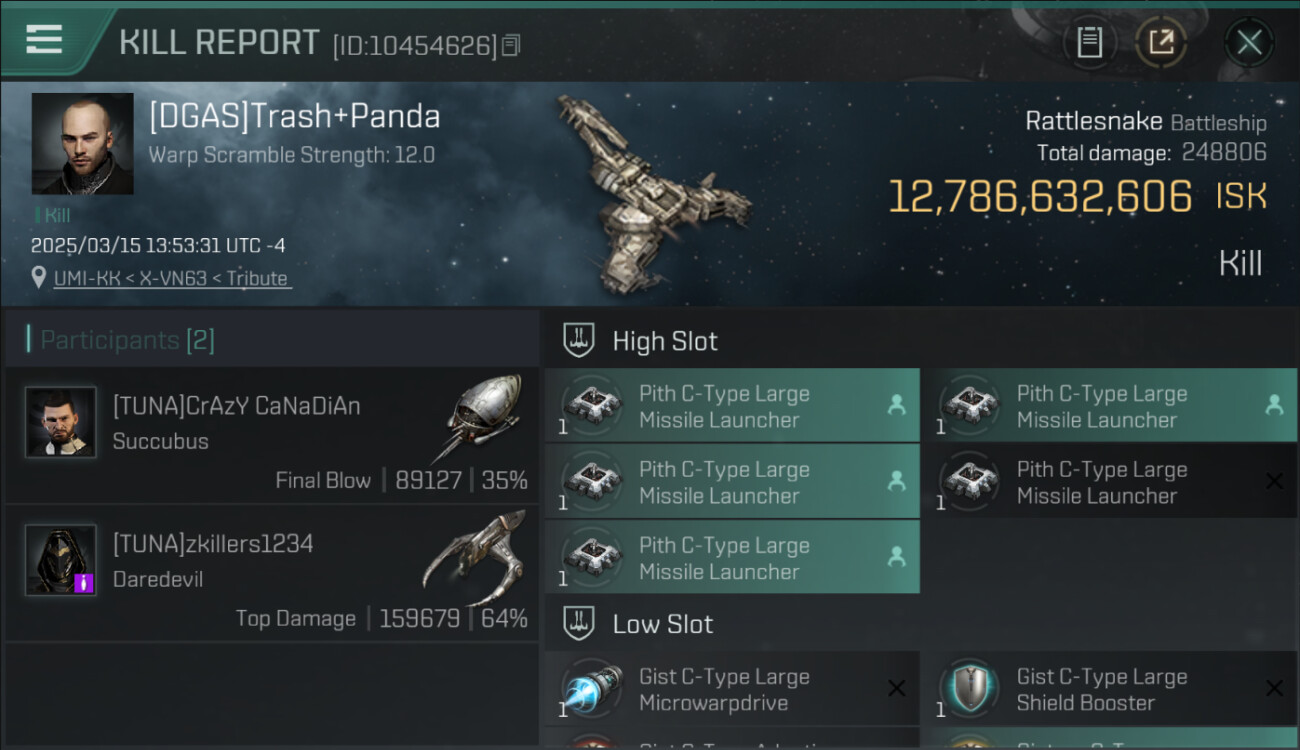Select the Succubus participant entry
The image size is (1300, 750).
click(x=272, y=434)
